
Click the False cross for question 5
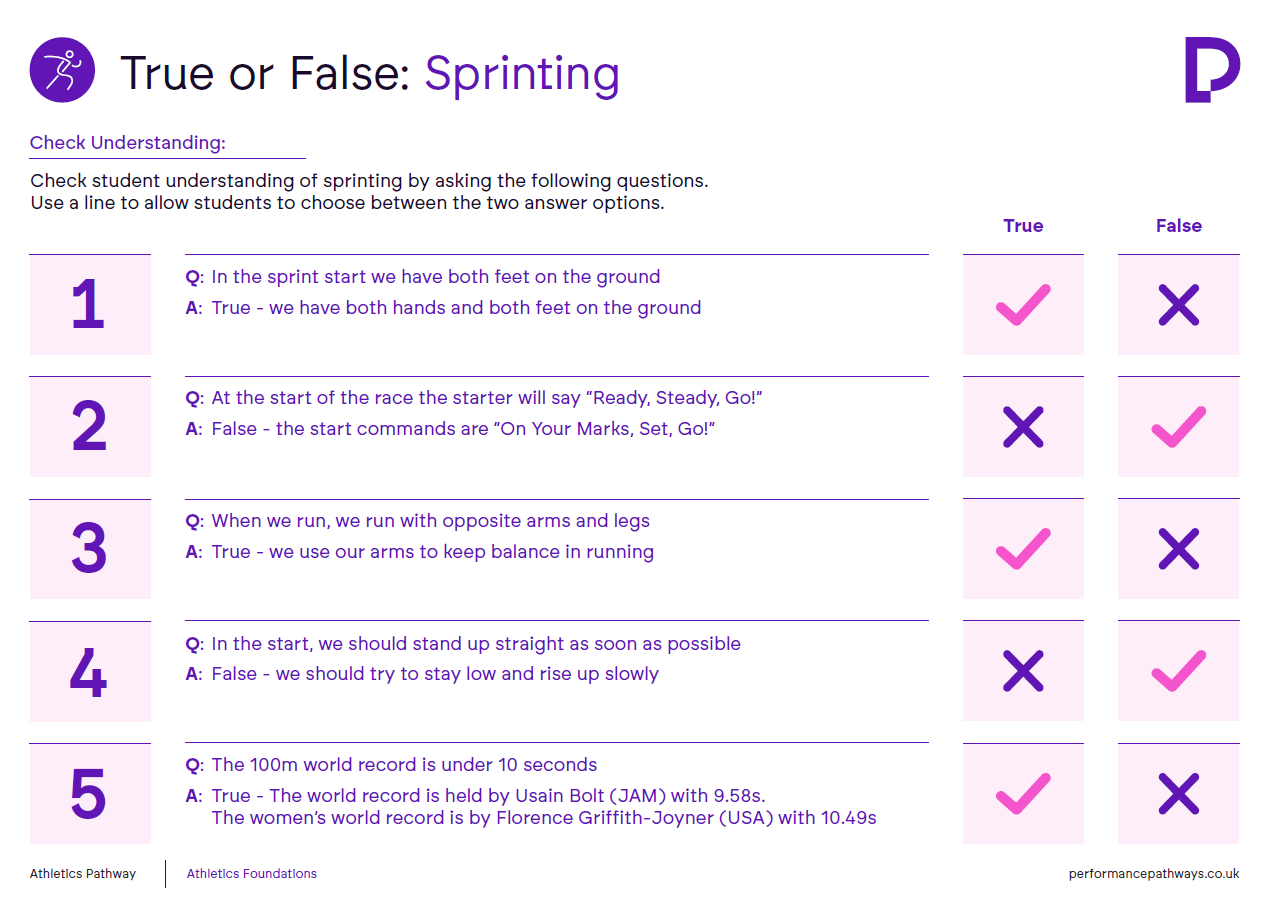coord(1179,794)
